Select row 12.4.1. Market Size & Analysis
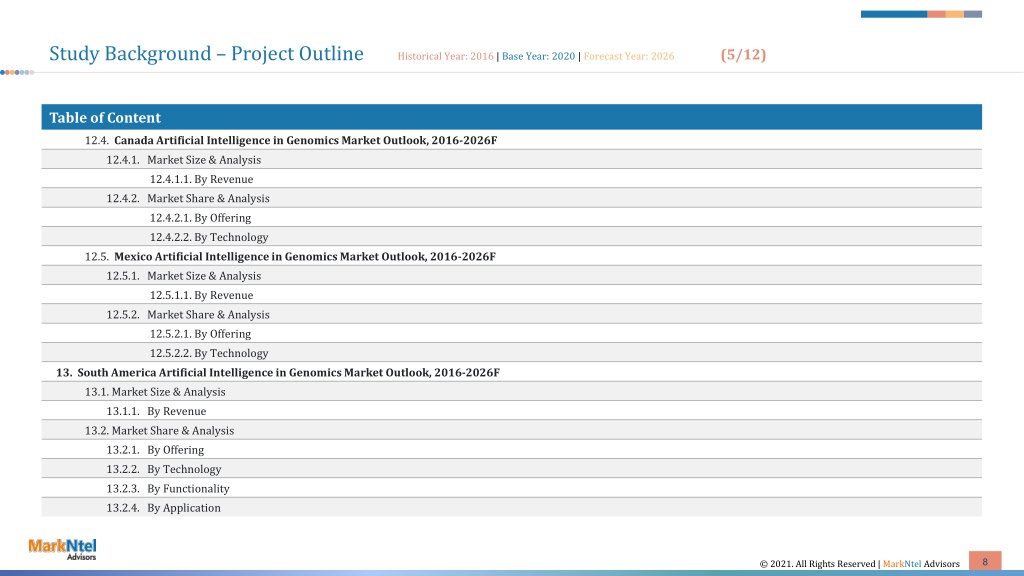The height and width of the screenshot is (576, 1024). click(x=511, y=159)
